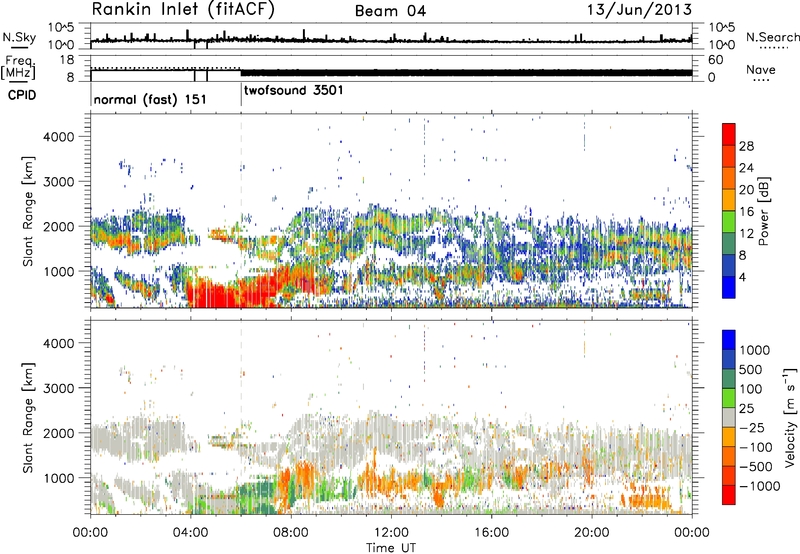Click the Velocity [m s-1] colorbar title
Image resolution: width=800 pixels, height=554 pixels.
click(790, 416)
